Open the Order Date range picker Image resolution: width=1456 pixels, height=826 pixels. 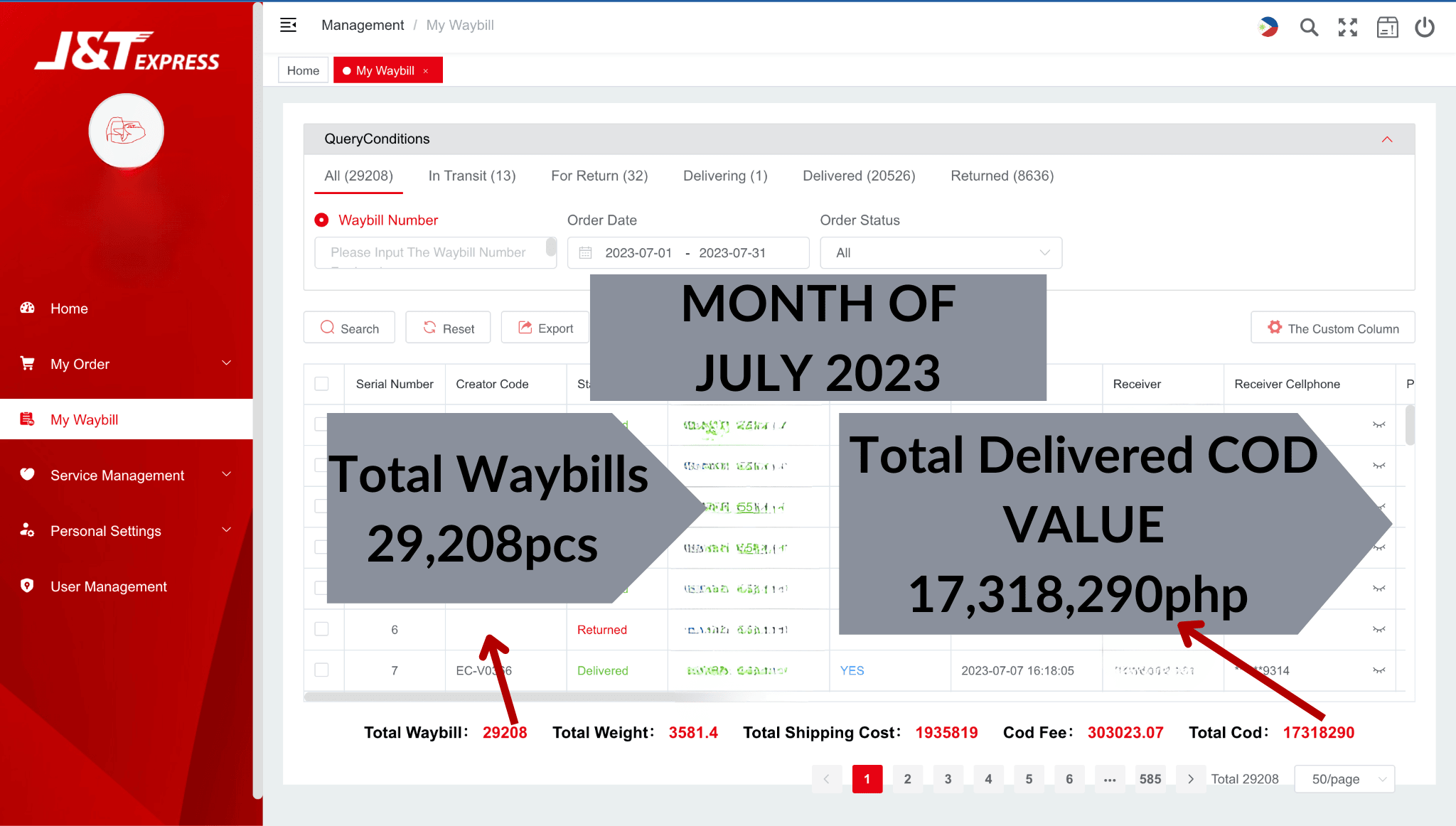tap(688, 252)
